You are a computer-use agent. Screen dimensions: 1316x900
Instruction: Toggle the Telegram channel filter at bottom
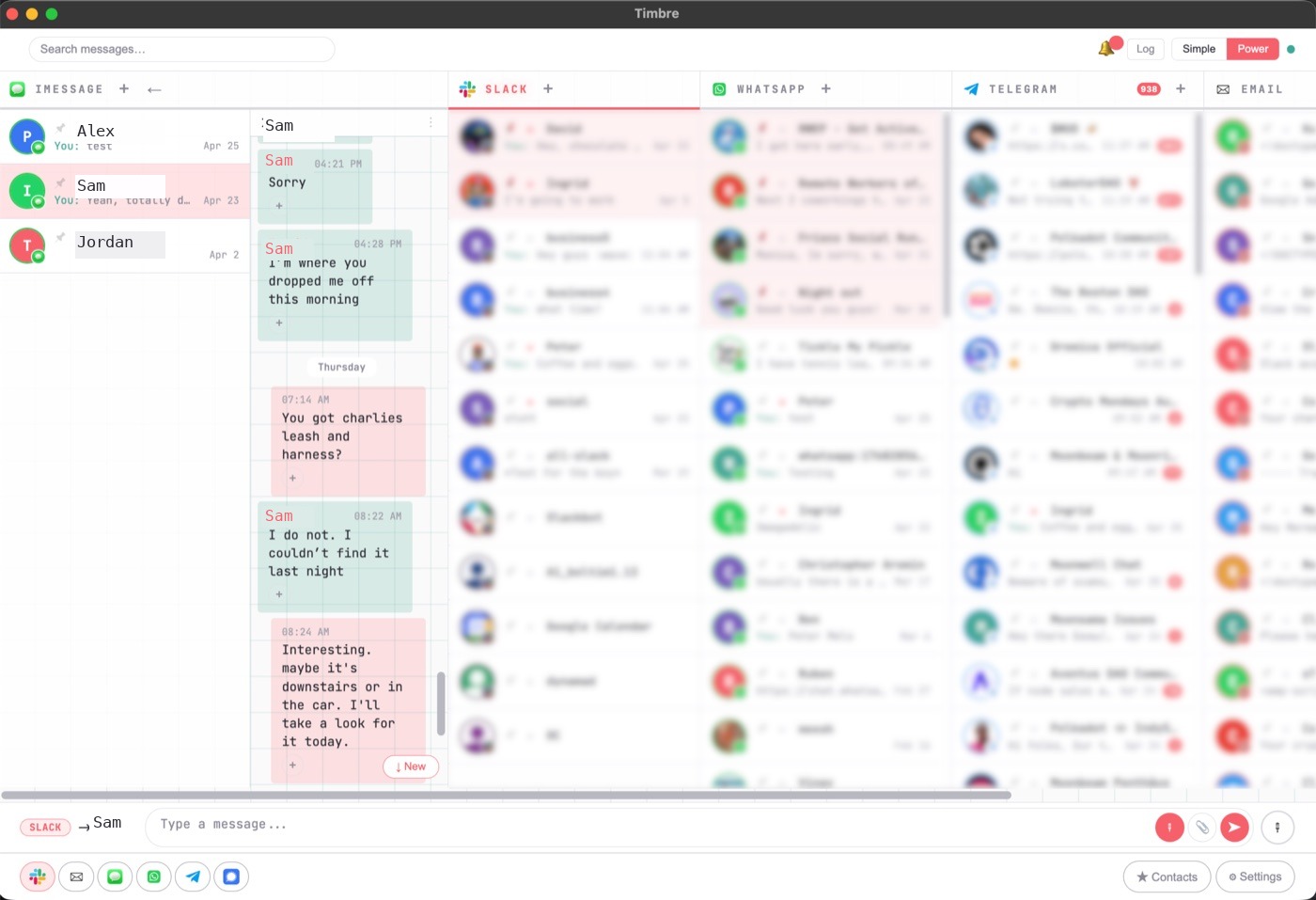(x=193, y=876)
